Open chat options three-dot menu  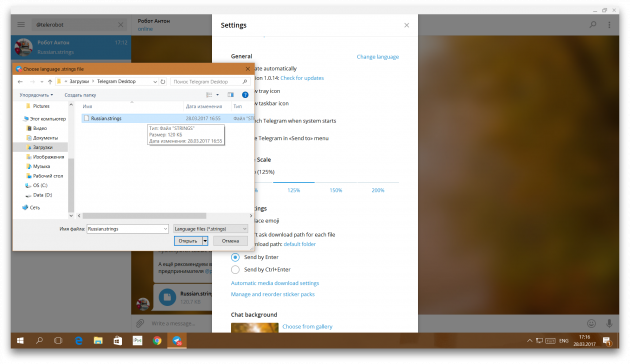[609, 25]
